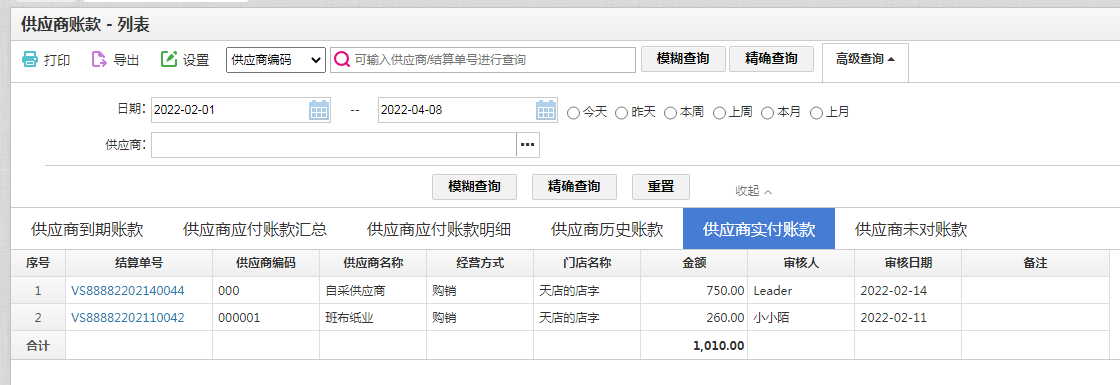Click the 260.00 amount cell
Screen dimensions: 1120x385
click(x=694, y=318)
